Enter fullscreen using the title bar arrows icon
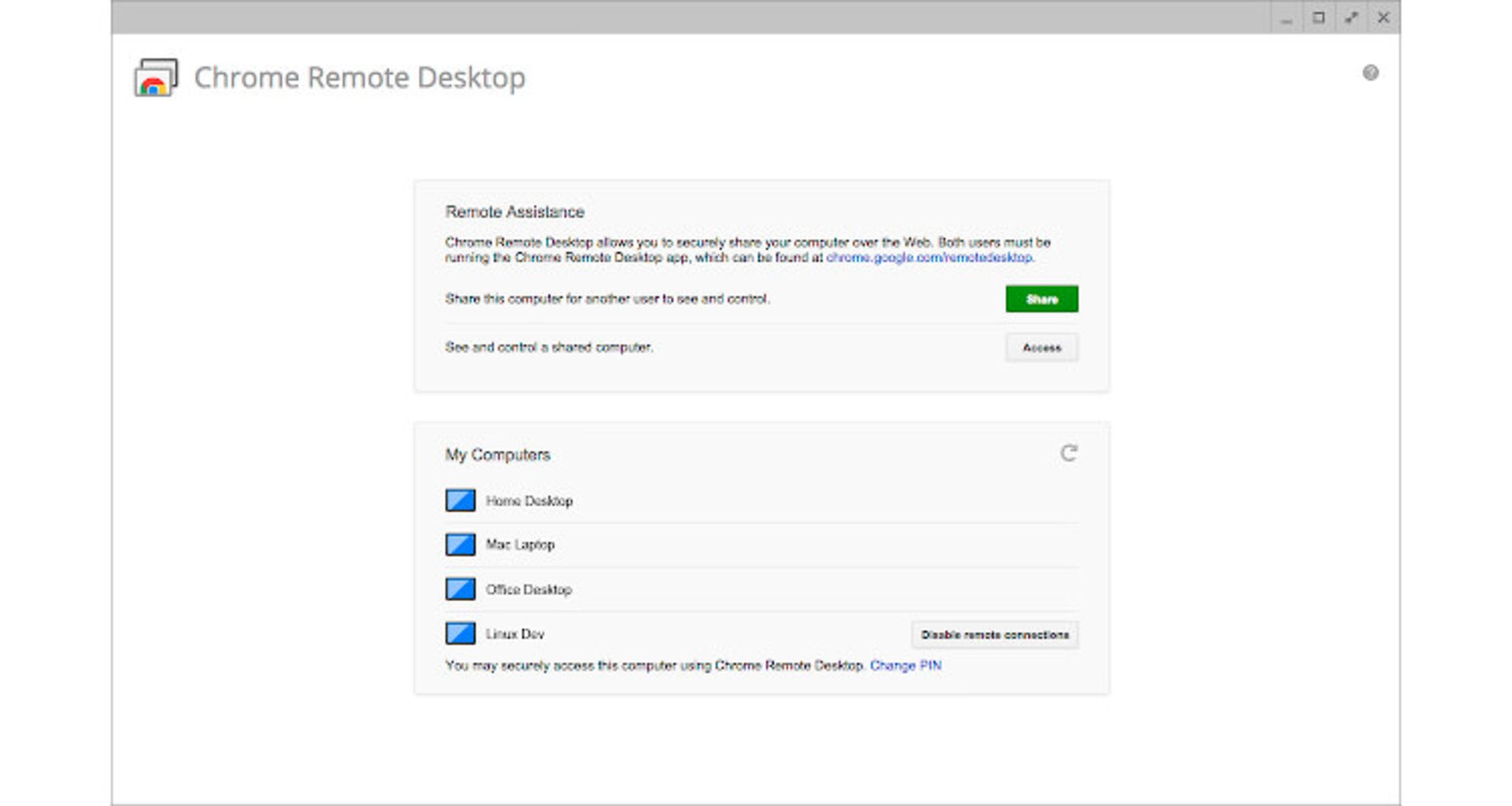The width and height of the screenshot is (1512, 806). 1351,17
